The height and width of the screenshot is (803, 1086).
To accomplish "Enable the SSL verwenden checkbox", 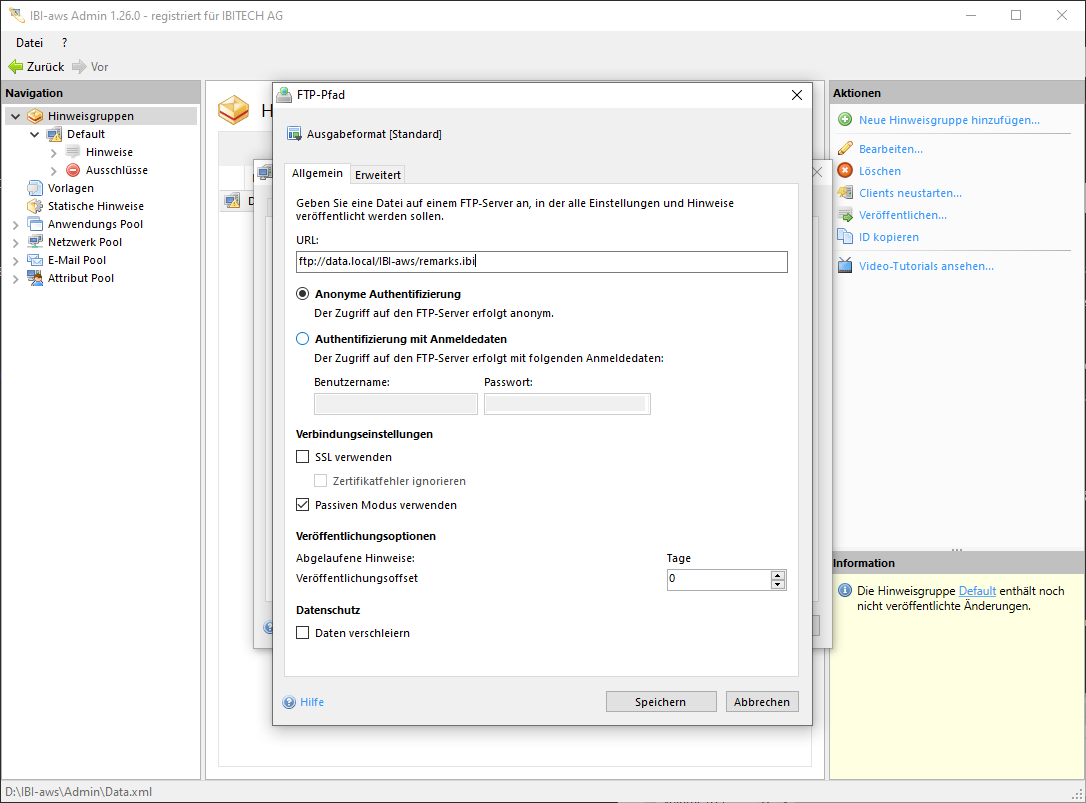I will [x=303, y=457].
